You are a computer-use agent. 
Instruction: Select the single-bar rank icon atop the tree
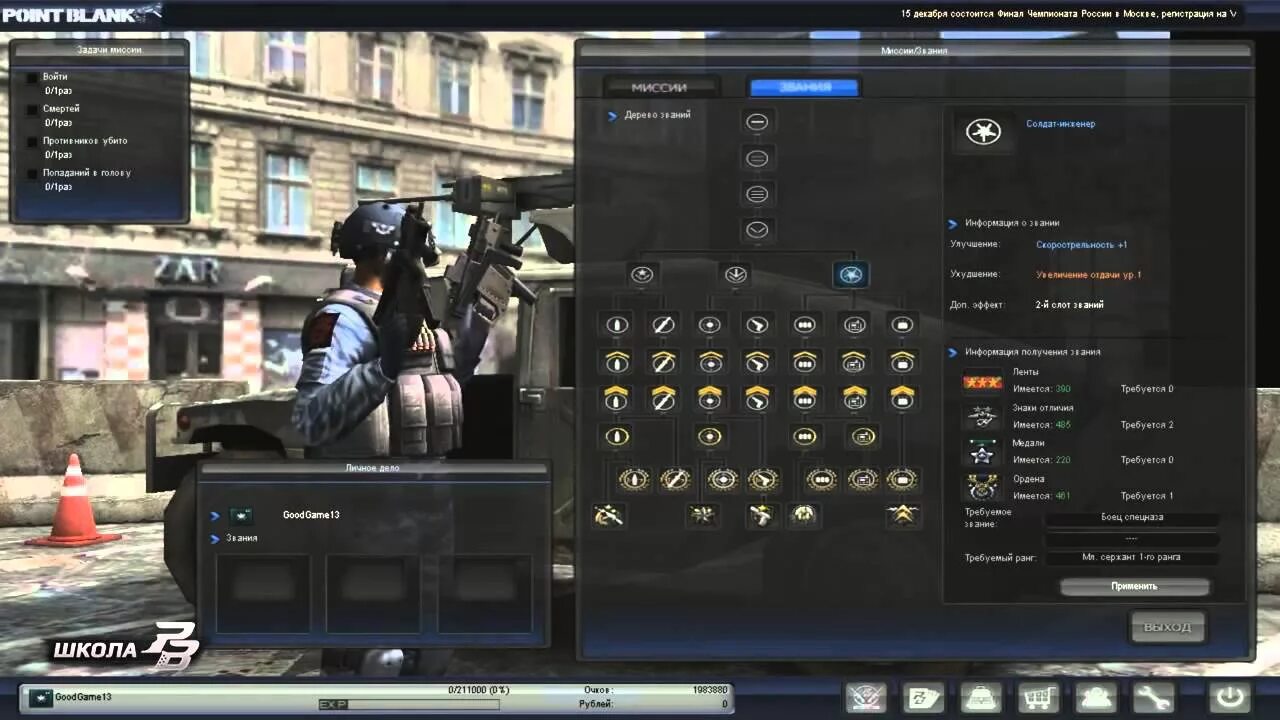coord(757,122)
